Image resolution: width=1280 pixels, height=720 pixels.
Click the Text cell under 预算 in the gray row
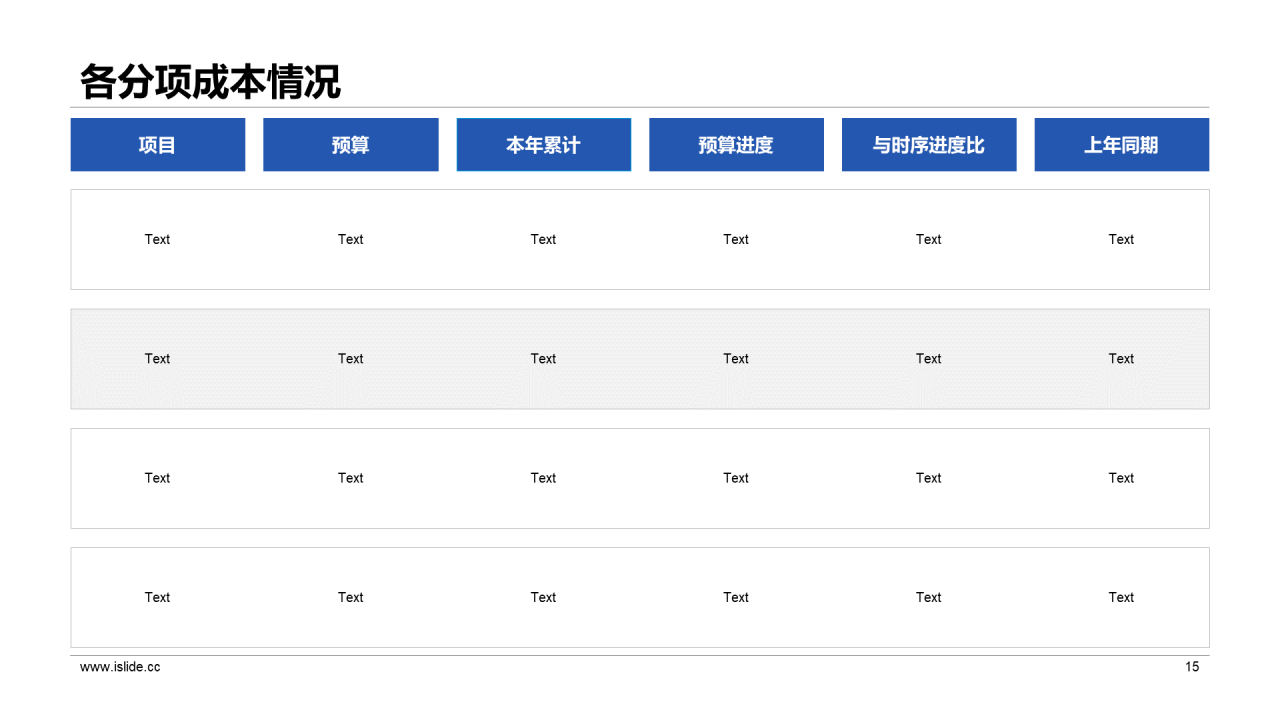(x=351, y=358)
